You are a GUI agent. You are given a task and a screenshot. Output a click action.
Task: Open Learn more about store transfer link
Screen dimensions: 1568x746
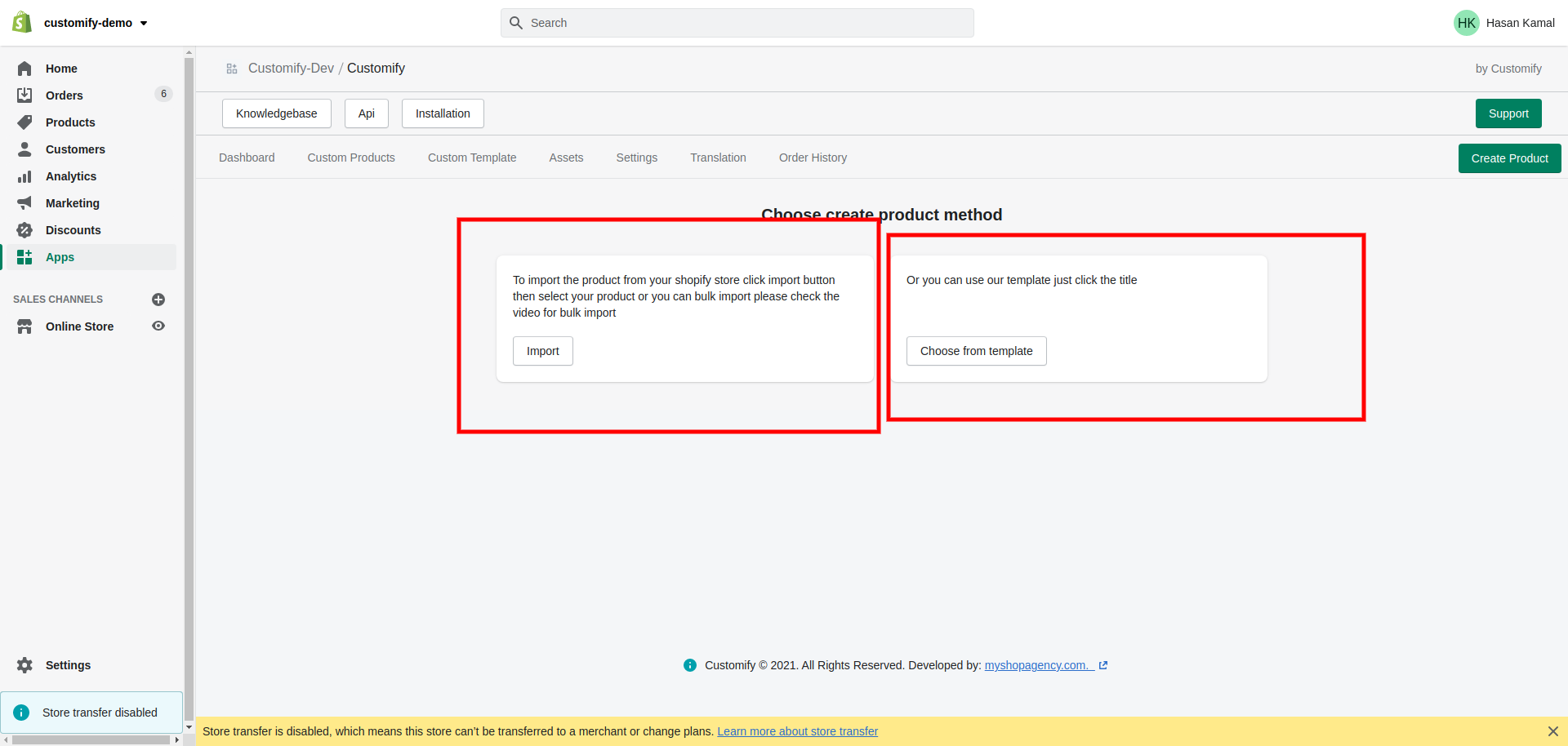point(797,731)
